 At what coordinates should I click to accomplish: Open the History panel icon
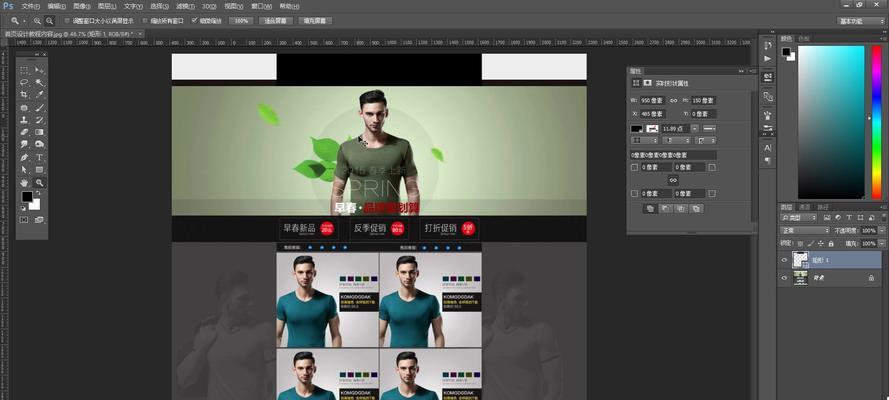pos(768,45)
